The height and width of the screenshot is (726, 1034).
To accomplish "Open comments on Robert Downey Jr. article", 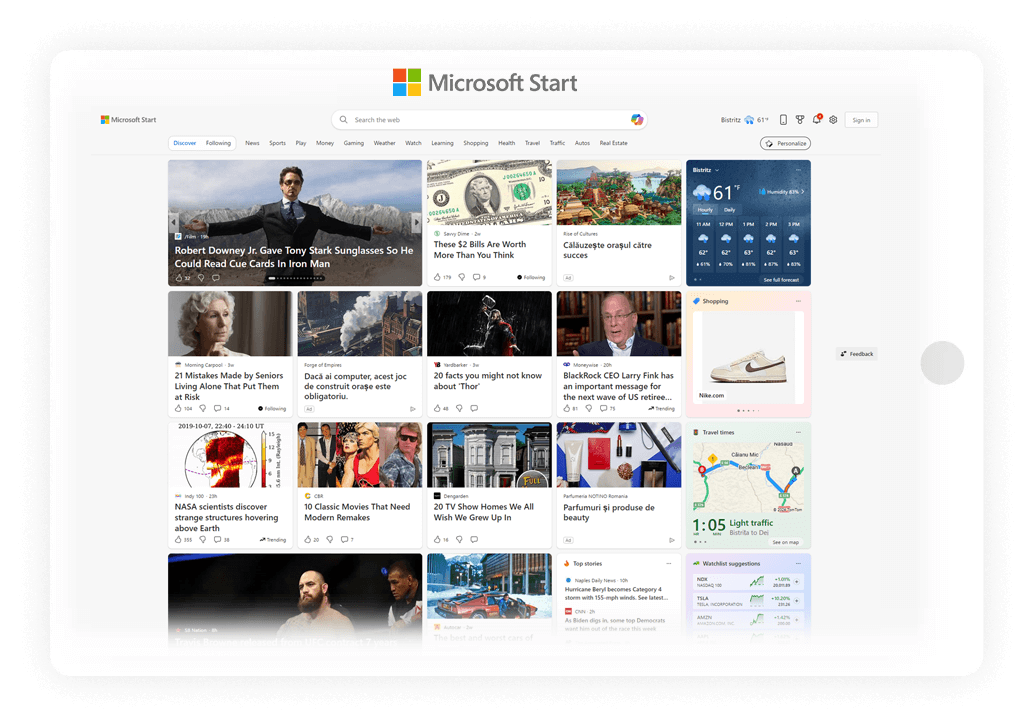I will (216, 278).
